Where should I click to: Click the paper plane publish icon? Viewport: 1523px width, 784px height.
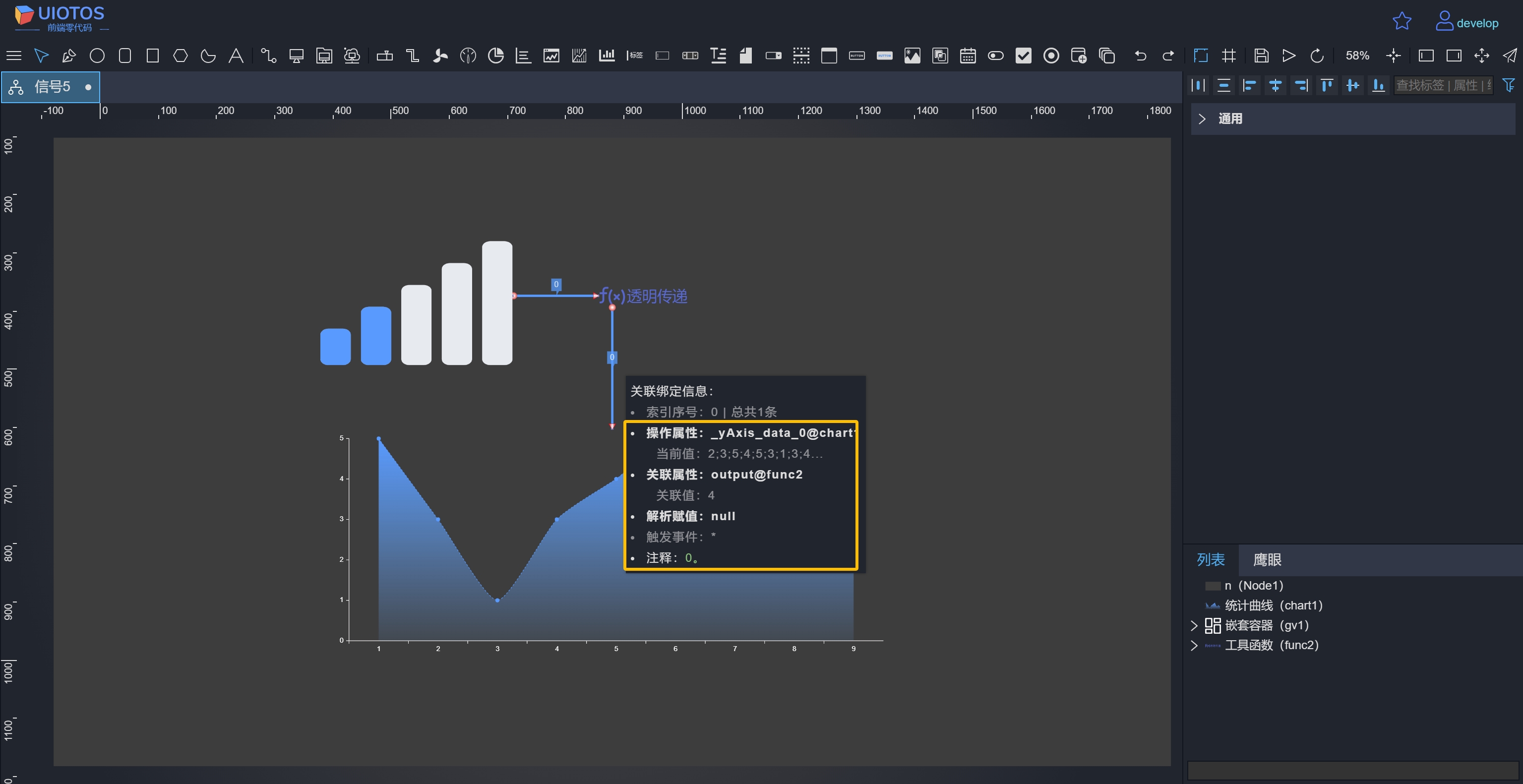point(1510,56)
